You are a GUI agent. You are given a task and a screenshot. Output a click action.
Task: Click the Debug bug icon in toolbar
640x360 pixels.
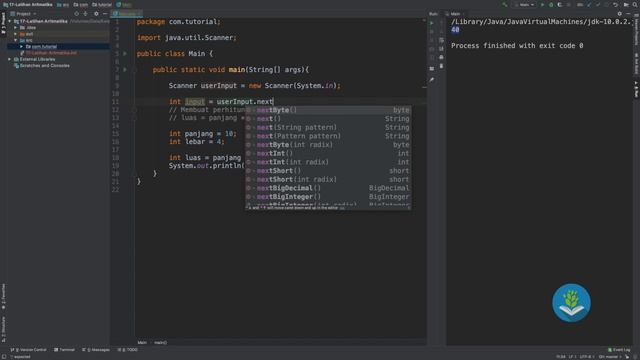pyautogui.click(x=551, y=4)
